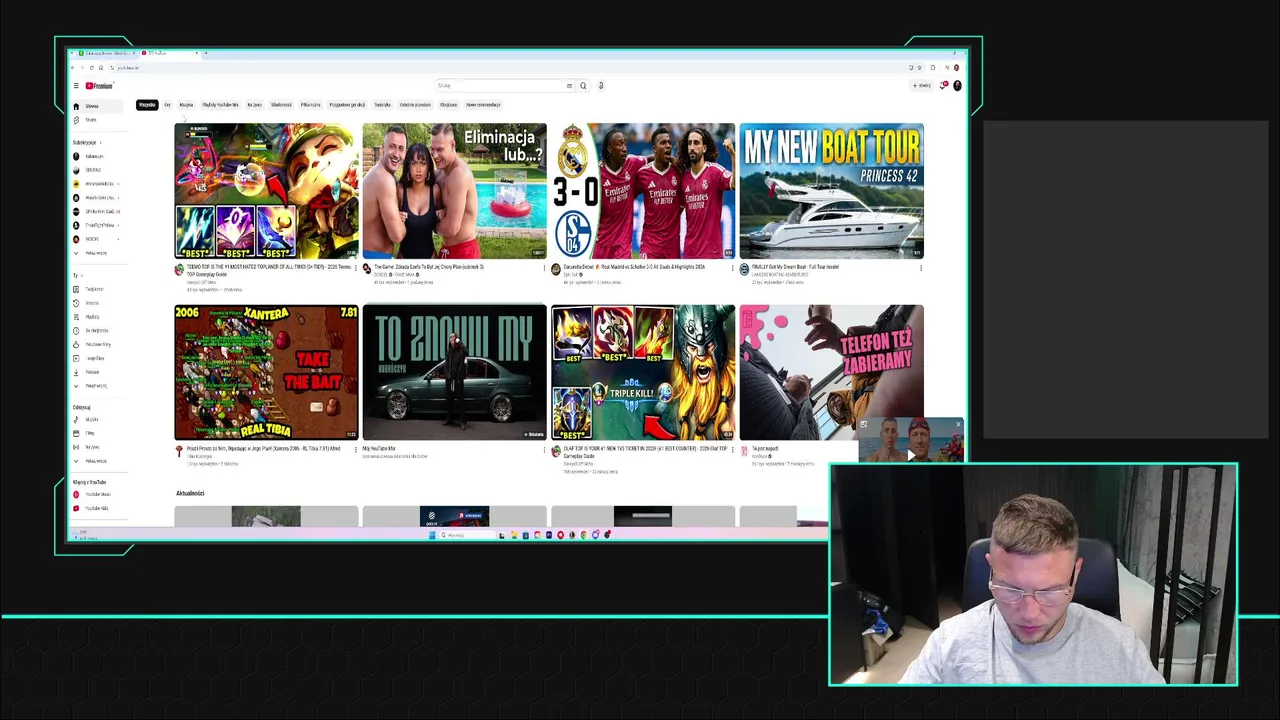The width and height of the screenshot is (1280, 720).
Task: Open the notifications bell
Action: tap(943, 86)
